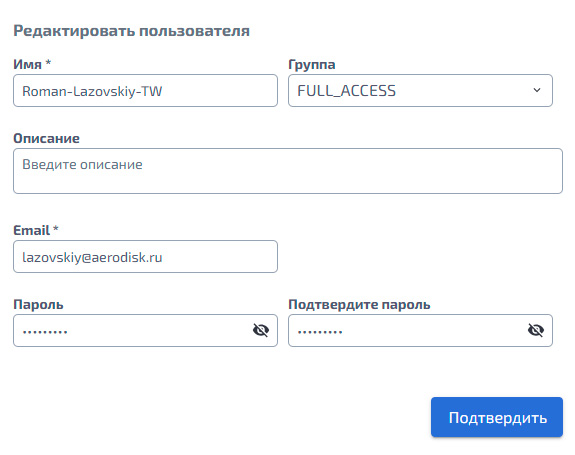Click the Группа dropdown chevron arrow
This screenshot has width=575, height=455.
coord(537,90)
